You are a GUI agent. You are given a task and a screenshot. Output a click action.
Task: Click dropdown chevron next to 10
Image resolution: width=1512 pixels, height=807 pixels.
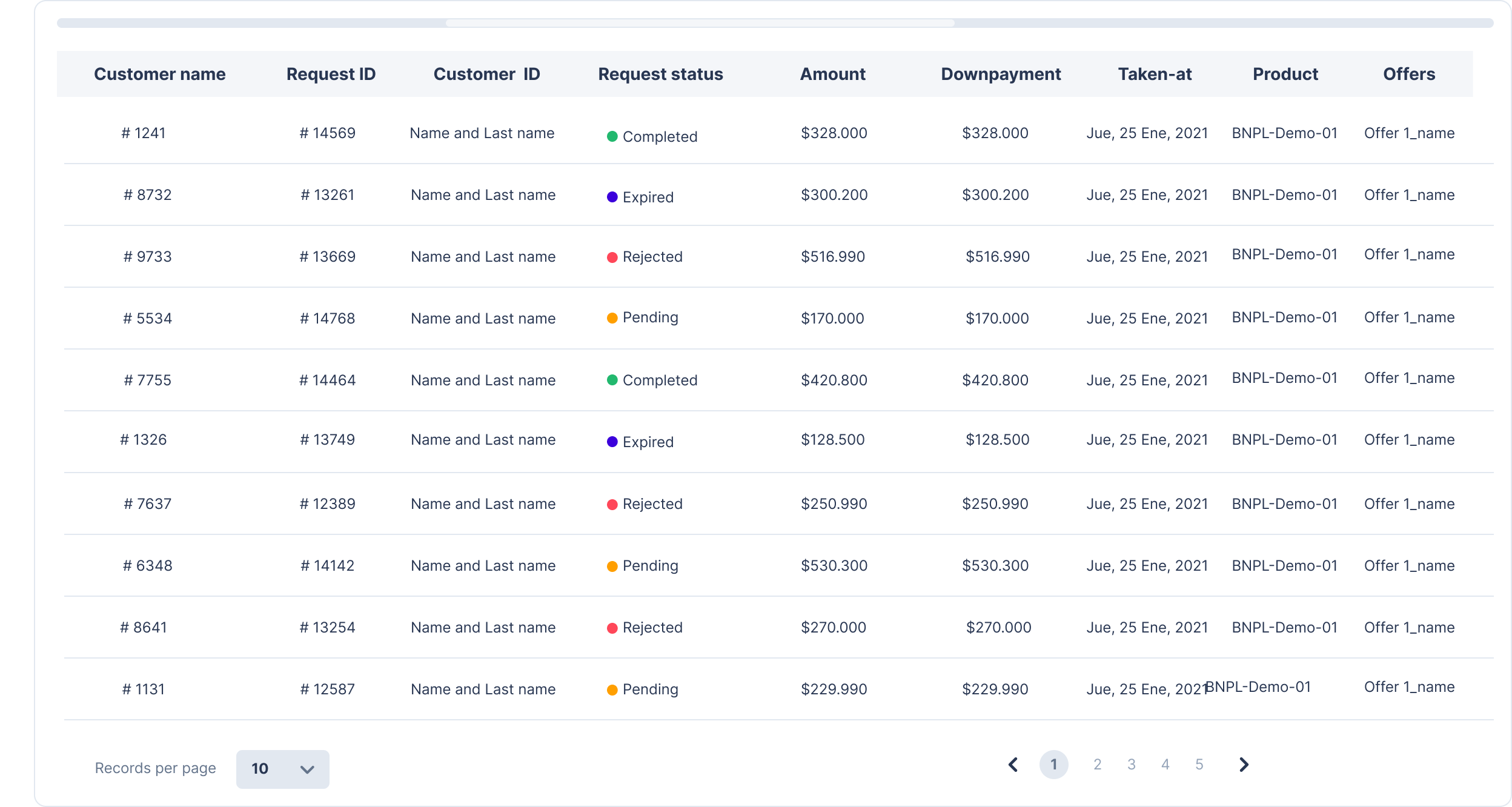tap(307, 769)
